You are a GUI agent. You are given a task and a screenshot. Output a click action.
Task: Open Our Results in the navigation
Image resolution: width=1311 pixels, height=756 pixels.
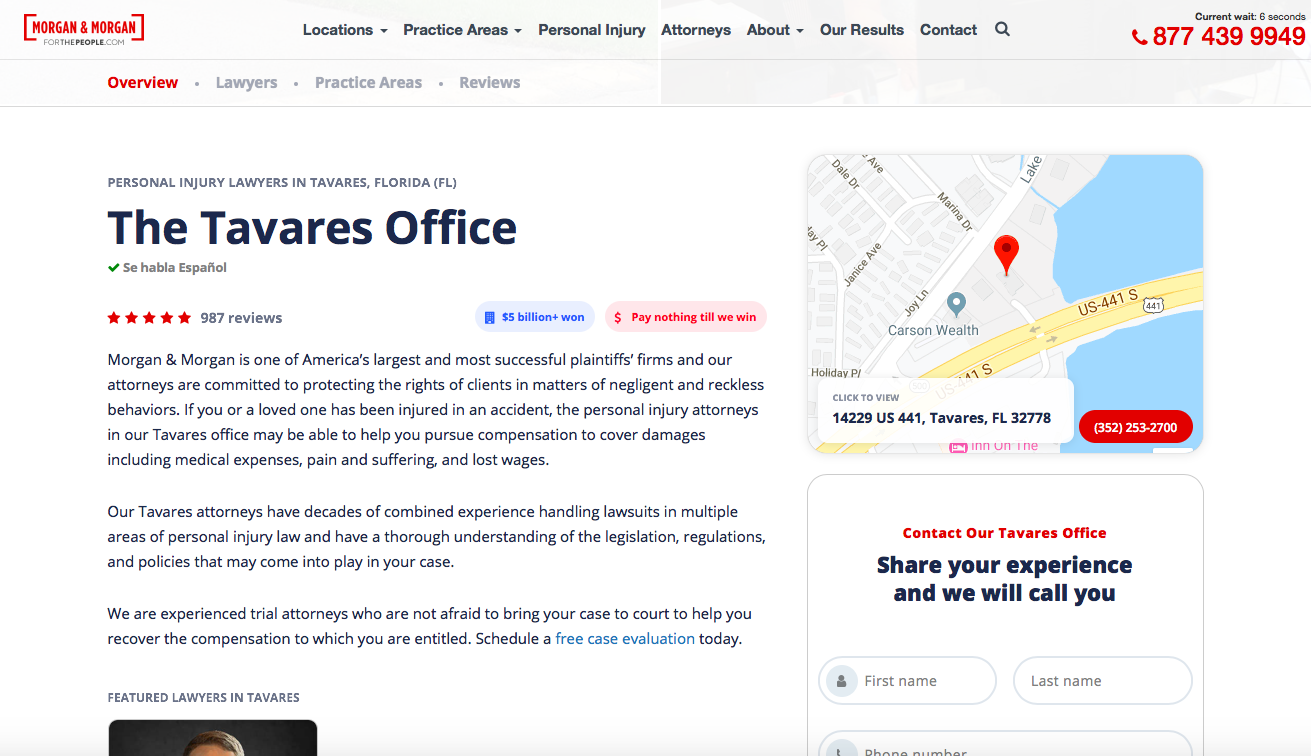click(862, 30)
